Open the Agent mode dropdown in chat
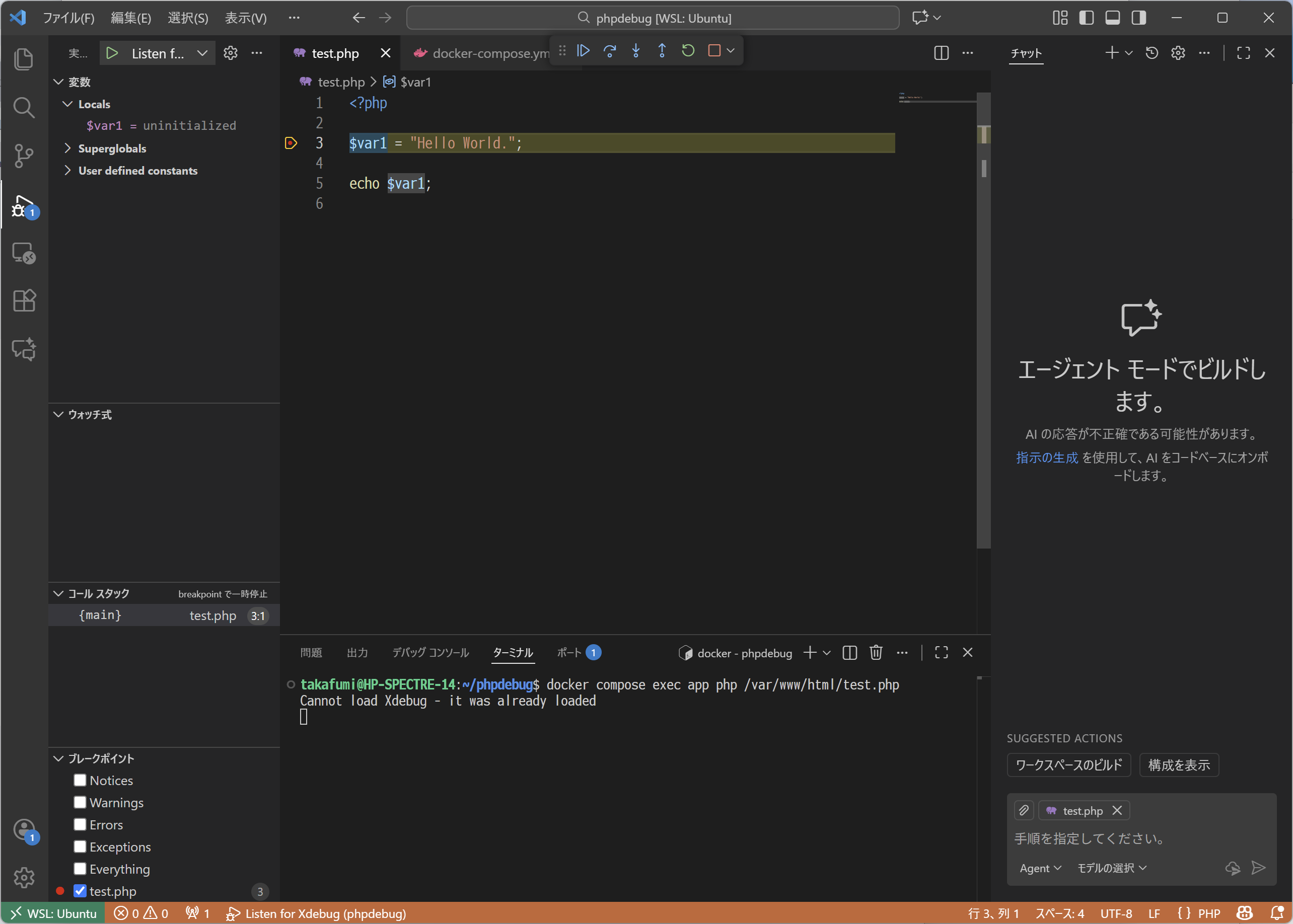This screenshot has height=924, width=1293. (1040, 868)
